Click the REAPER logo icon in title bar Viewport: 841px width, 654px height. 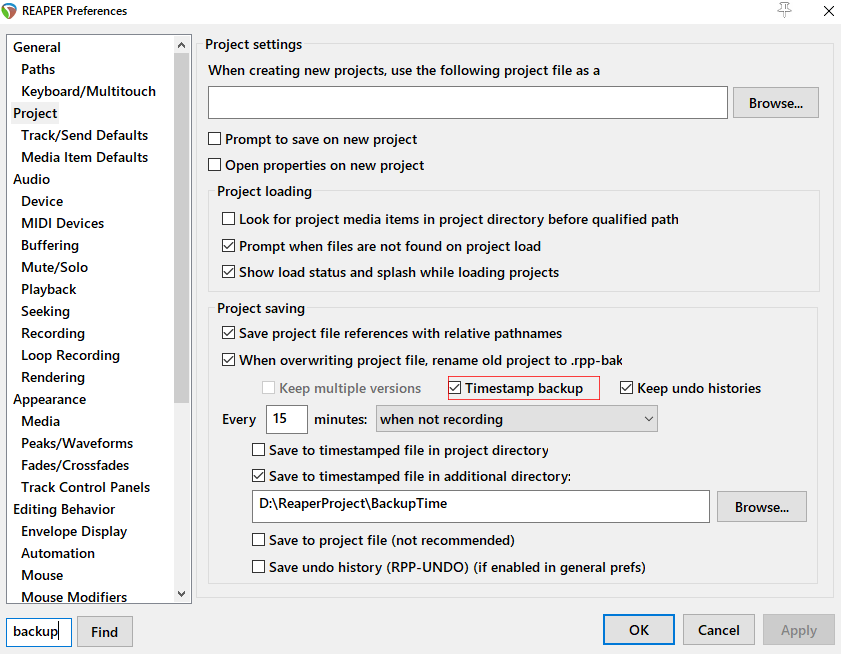pyautogui.click(x=12, y=11)
